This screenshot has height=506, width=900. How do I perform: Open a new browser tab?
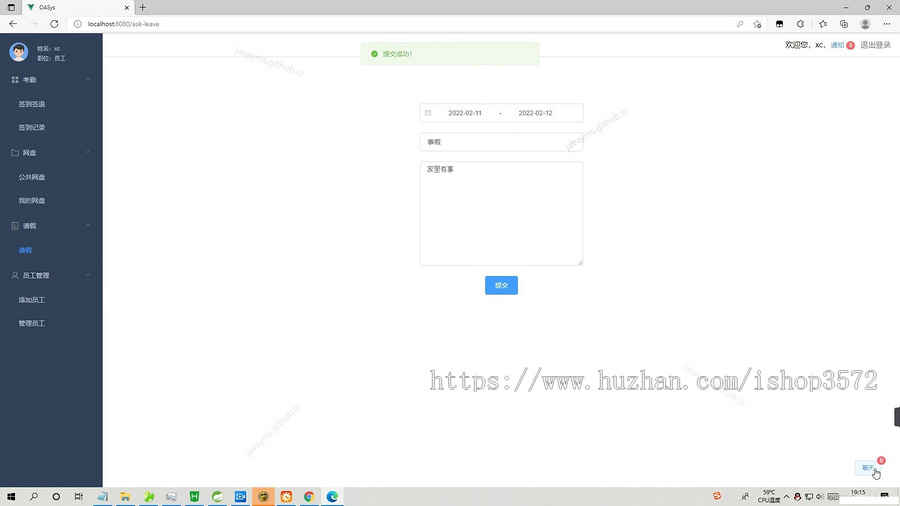coord(142,7)
